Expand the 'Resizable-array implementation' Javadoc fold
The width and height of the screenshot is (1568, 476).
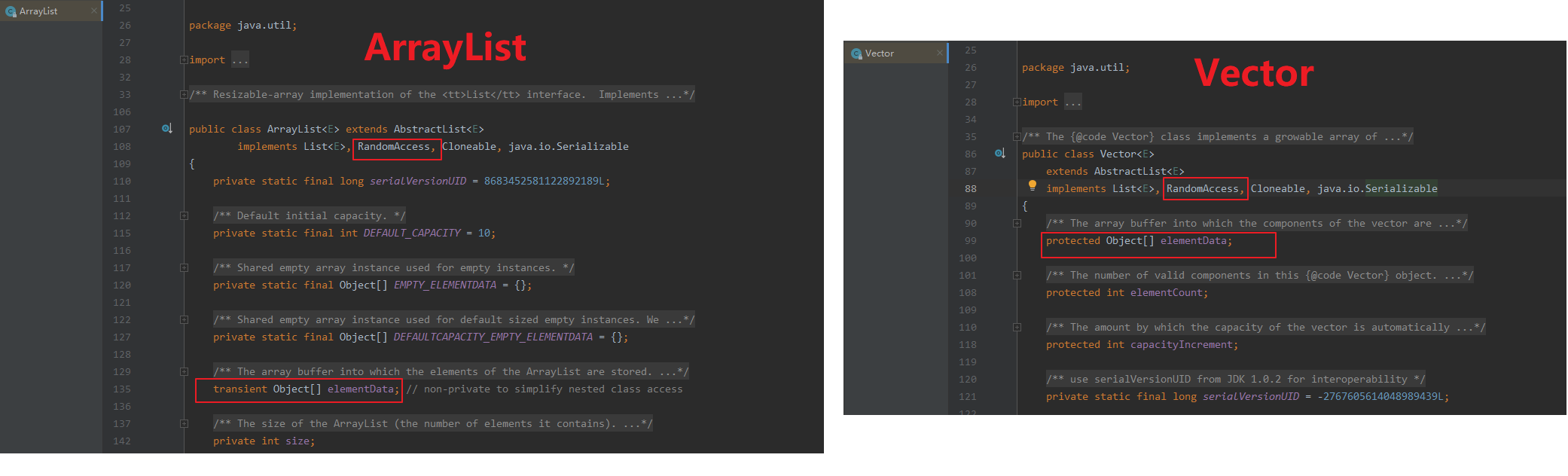pyautogui.click(x=184, y=94)
